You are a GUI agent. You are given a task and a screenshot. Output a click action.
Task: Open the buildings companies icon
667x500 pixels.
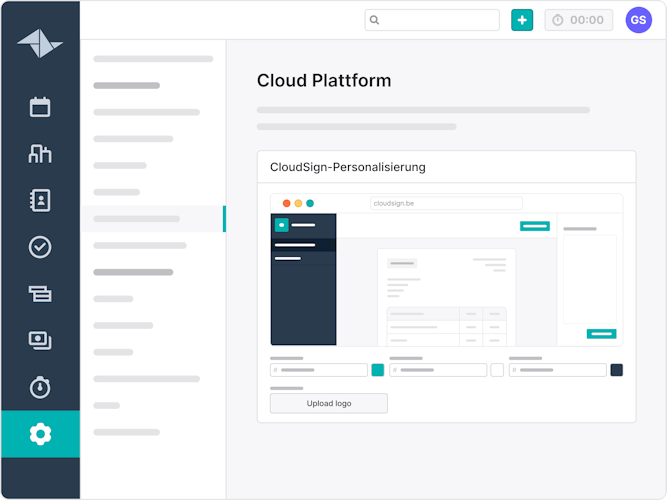point(40,153)
